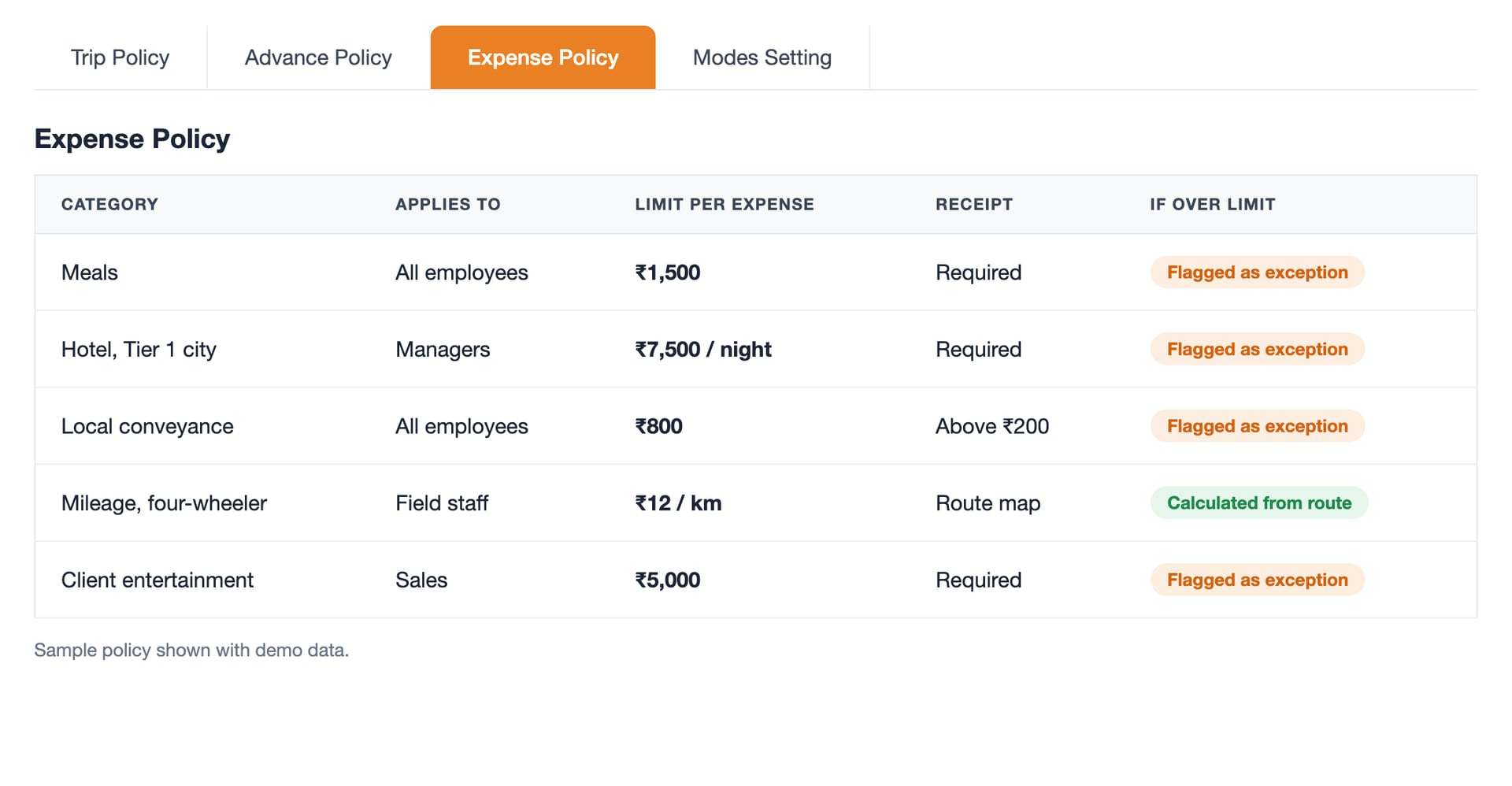Click Required in the Hotel row
Viewport: 1512px width, 786px height.
(978, 350)
